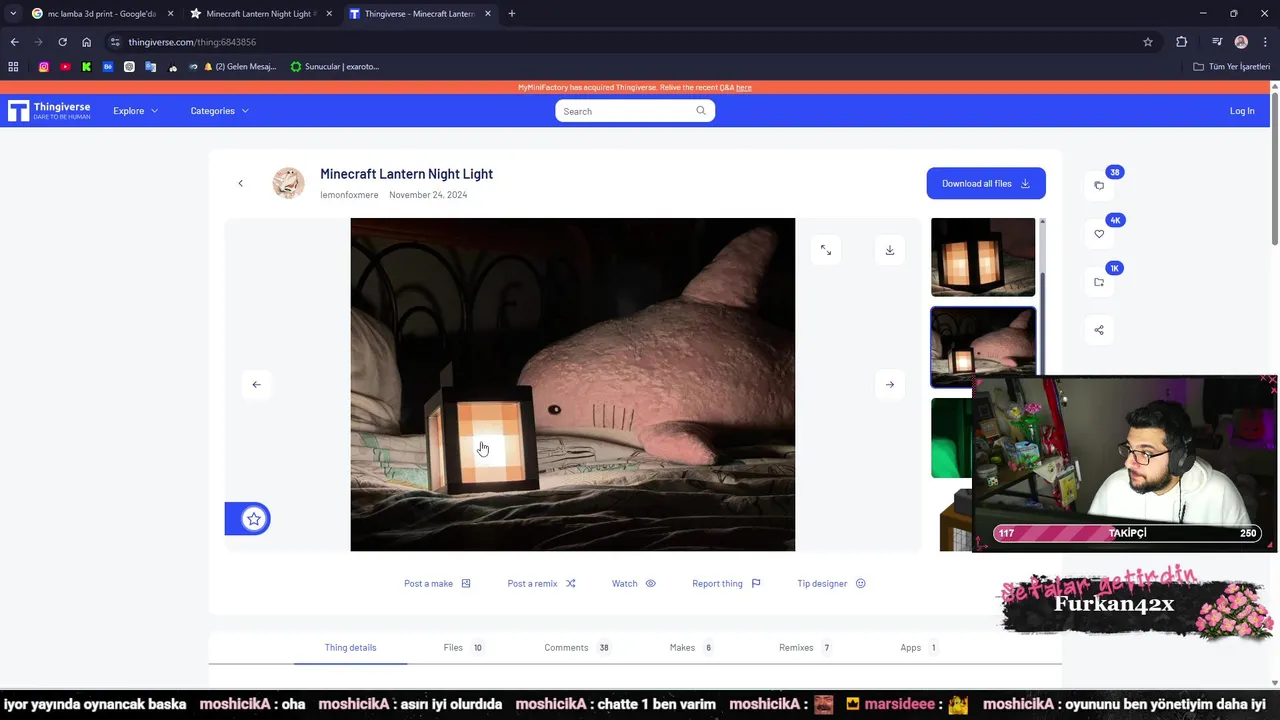This screenshot has height=720, width=1280.
Task: Open the Explore dropdown menu
Action: (x=135, y=111)
